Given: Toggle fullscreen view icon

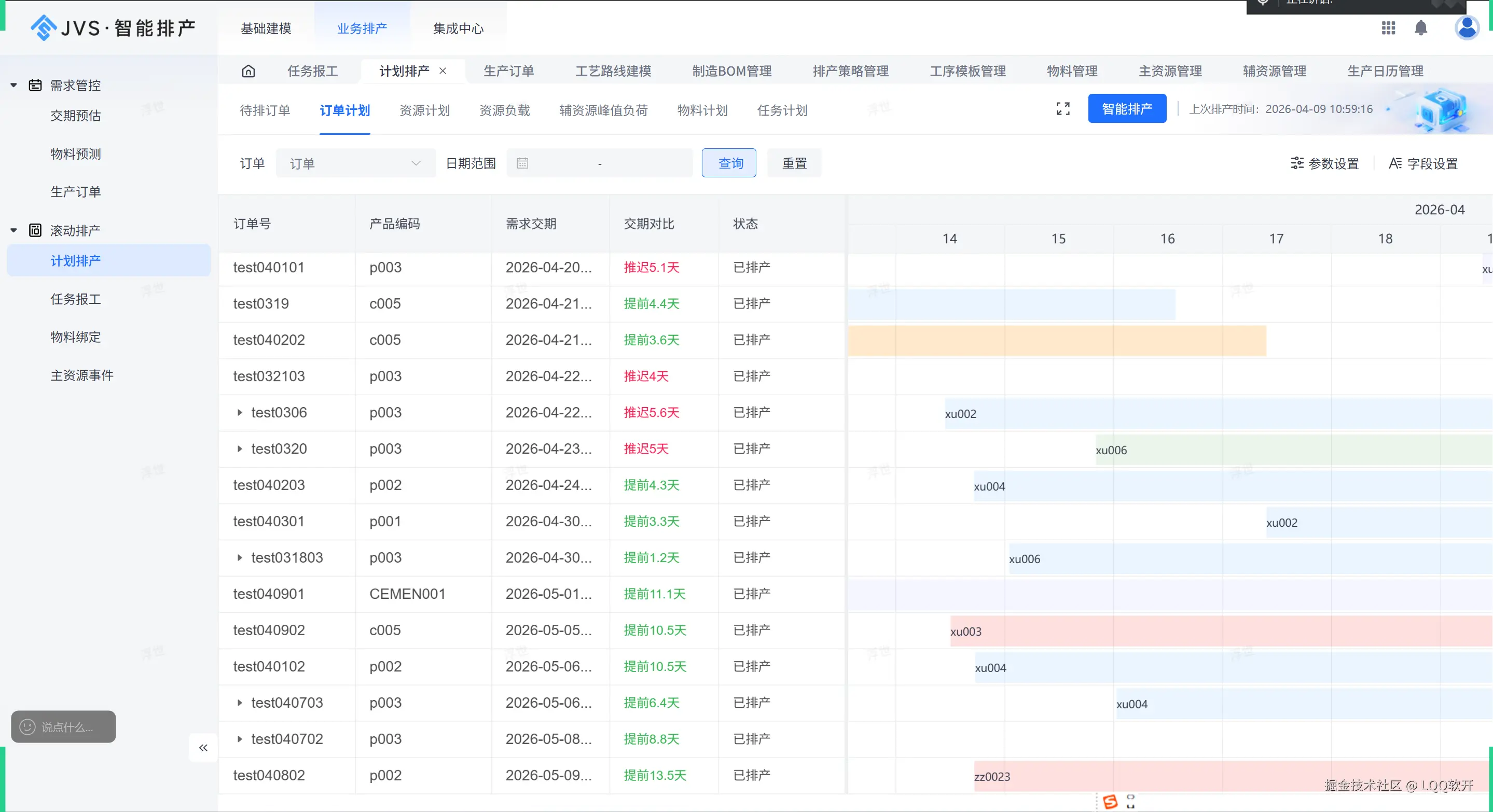Looking at the screenshot, I should point(1063,109).
